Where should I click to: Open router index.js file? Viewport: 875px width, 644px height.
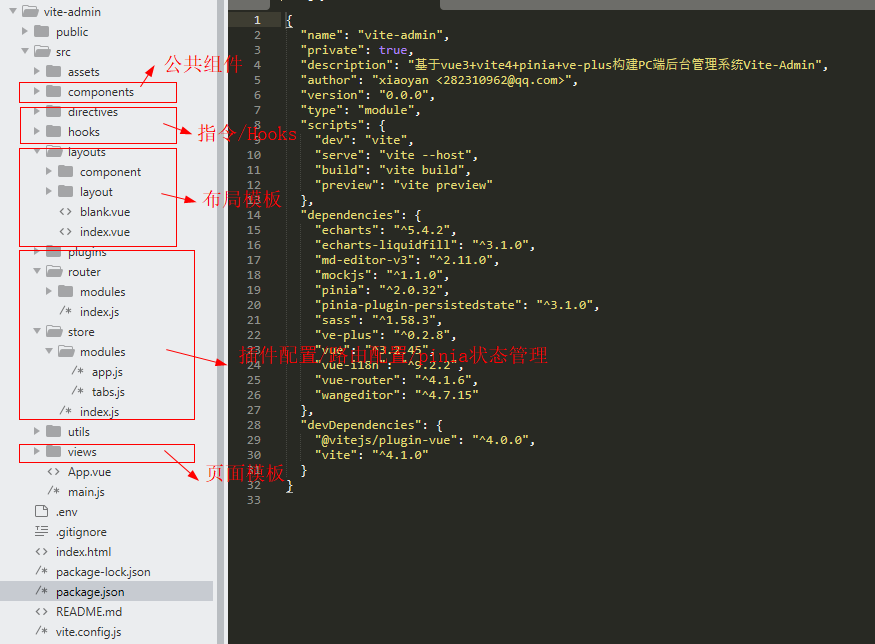99,312
